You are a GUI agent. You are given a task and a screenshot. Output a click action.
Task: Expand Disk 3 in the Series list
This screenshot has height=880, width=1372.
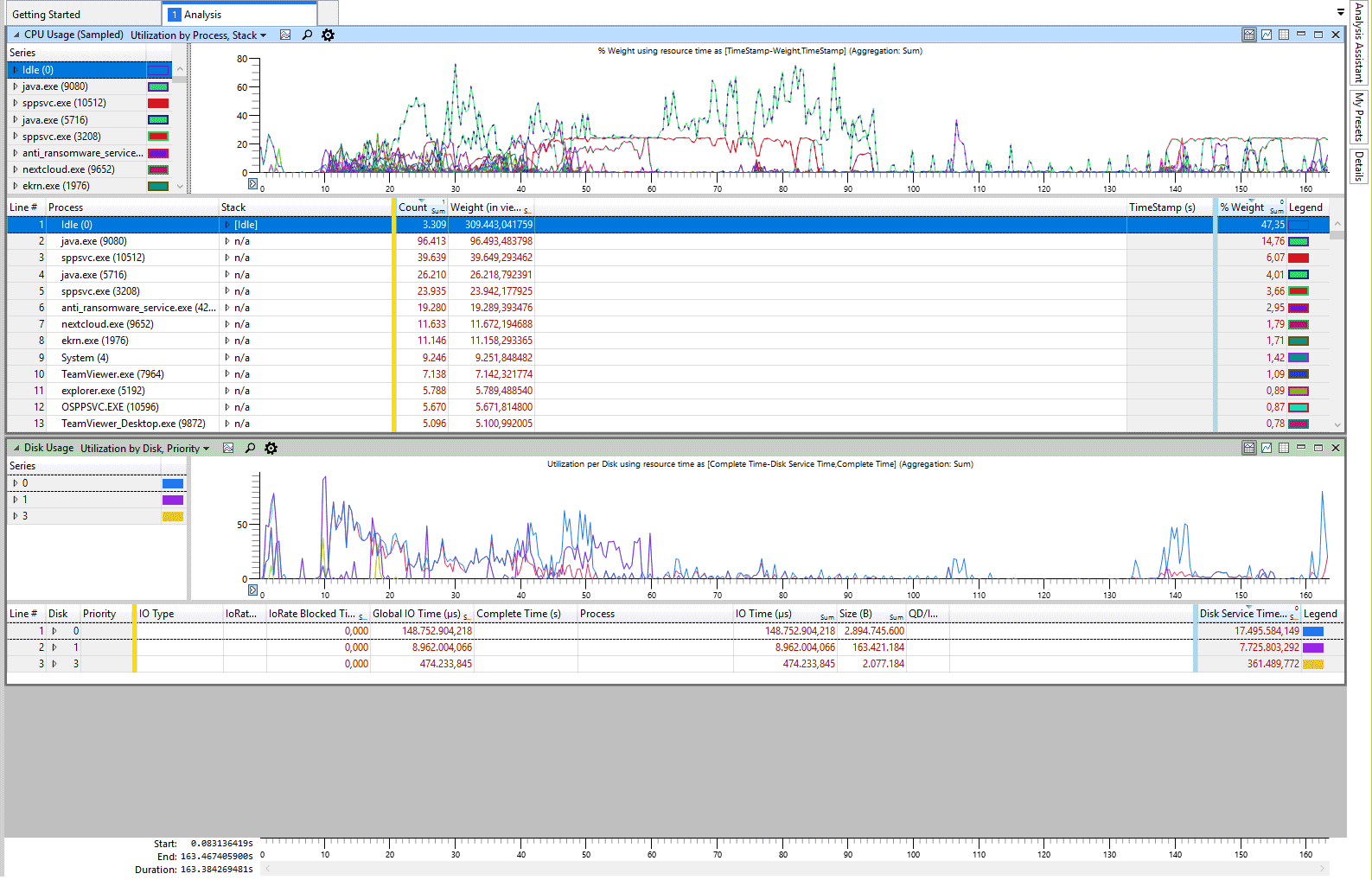tap(16, 516)
